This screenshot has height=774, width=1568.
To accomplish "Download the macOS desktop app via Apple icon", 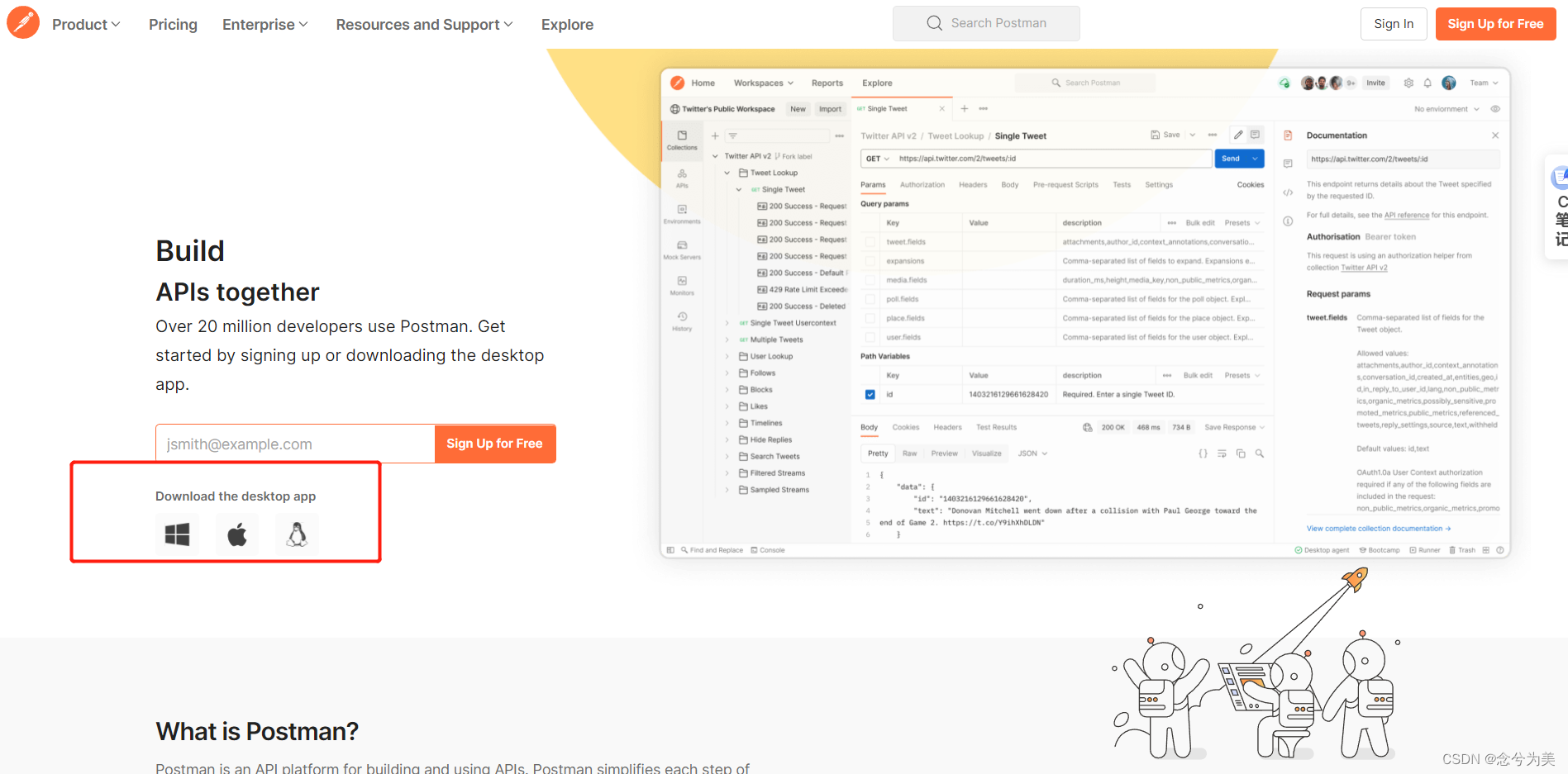I will click(237, 534).
